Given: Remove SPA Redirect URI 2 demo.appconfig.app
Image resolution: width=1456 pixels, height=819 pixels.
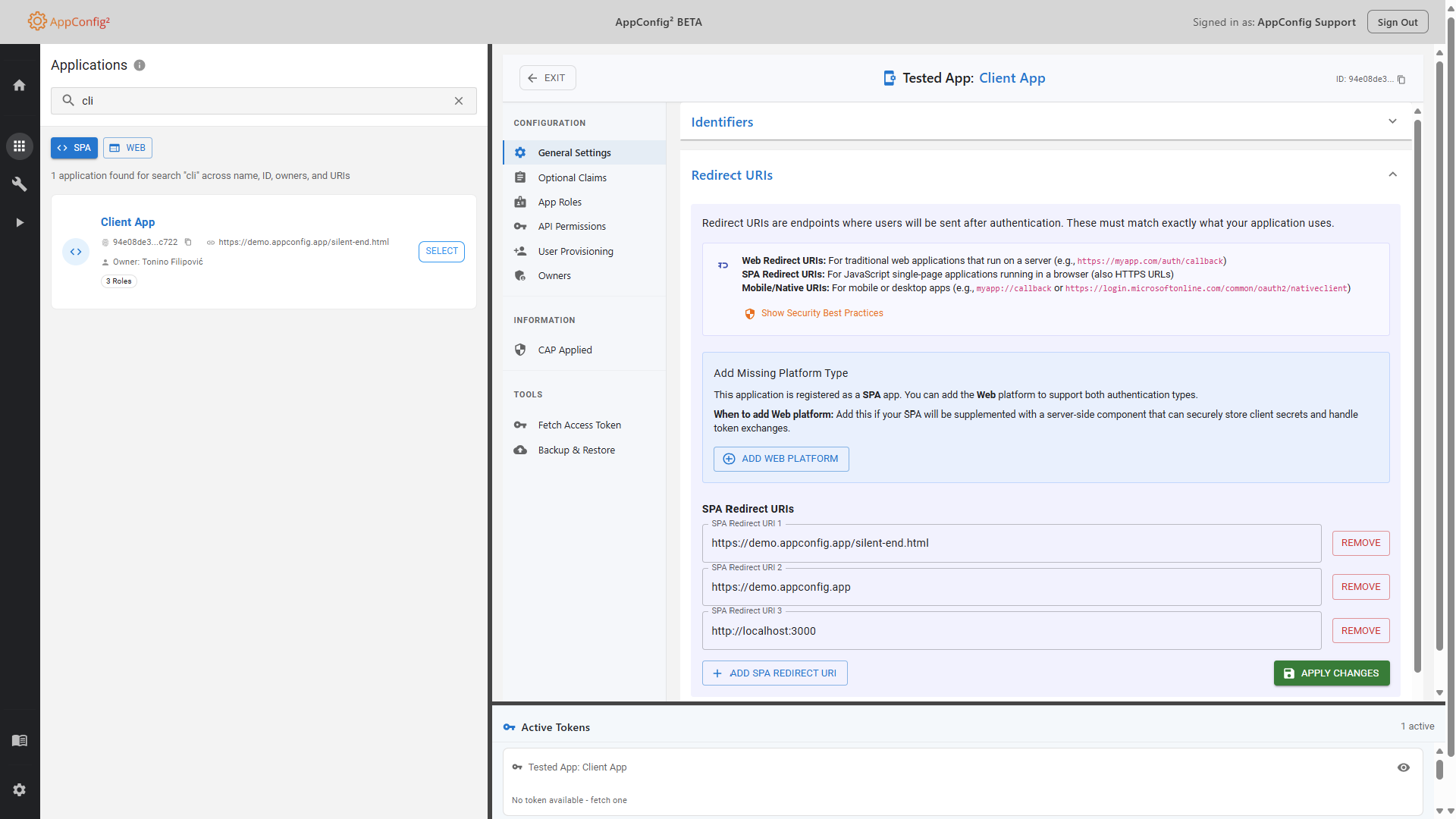Looking at the screenshot, I should coord(1360,587).
